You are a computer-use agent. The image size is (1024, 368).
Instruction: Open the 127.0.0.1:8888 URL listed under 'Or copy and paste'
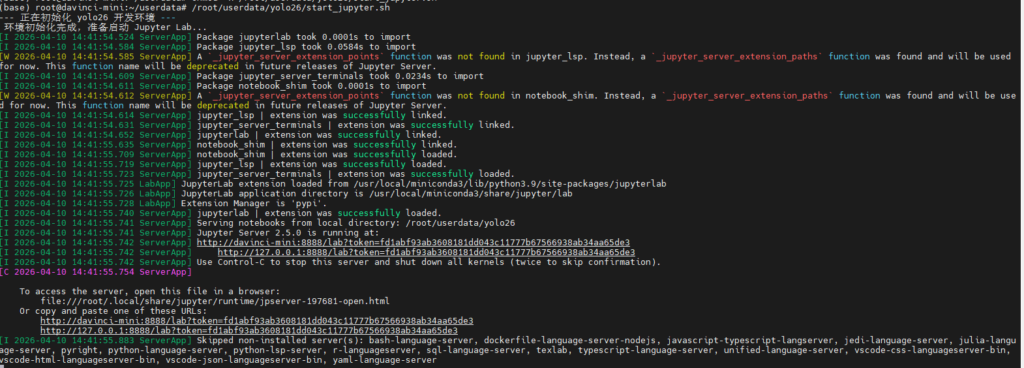(x=249, y=331)
